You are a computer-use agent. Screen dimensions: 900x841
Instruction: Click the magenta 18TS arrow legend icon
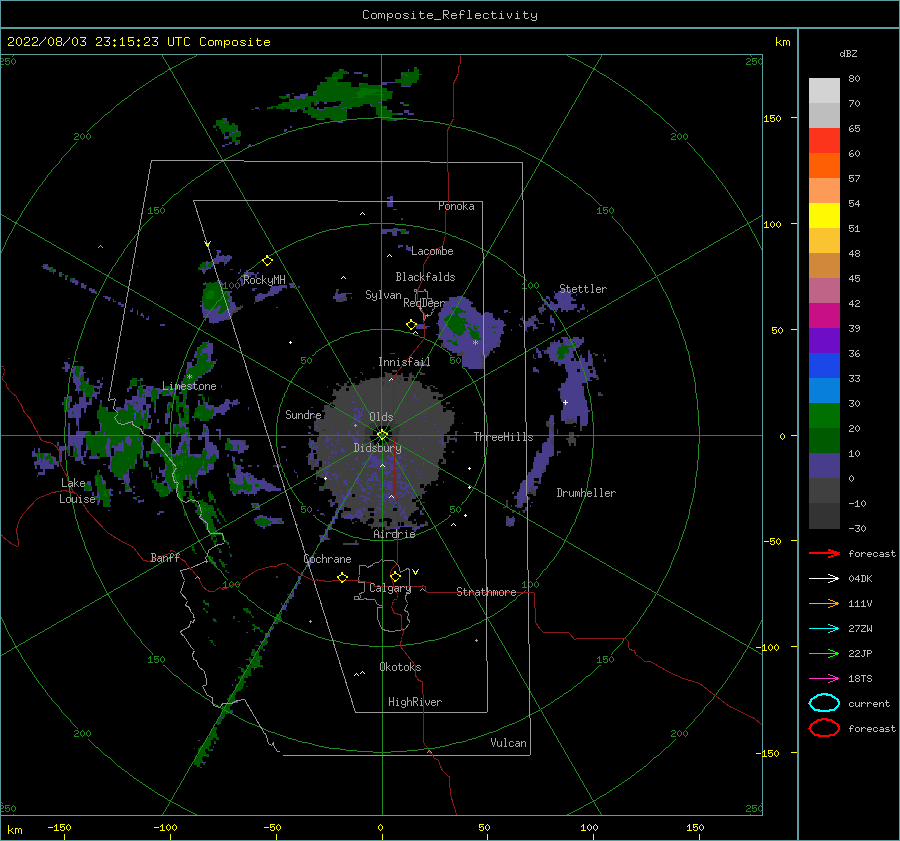click(x=824, y=679)
